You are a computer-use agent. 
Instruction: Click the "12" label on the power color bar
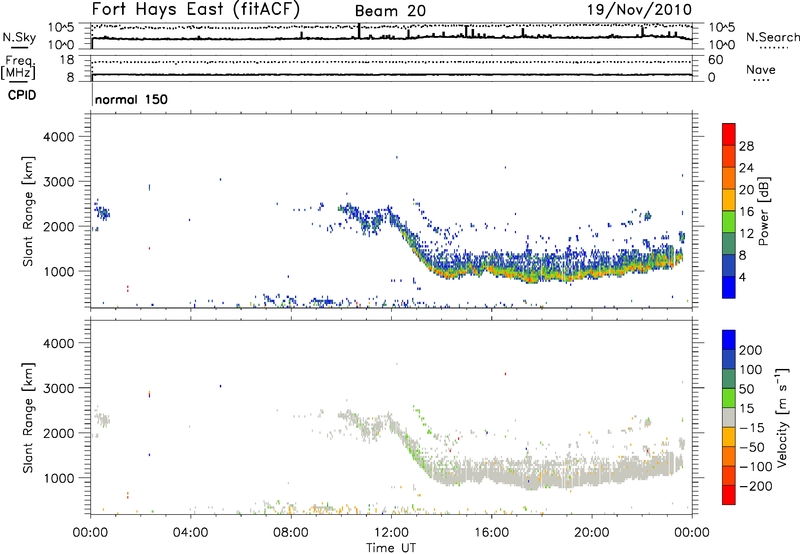coord(746,234)
